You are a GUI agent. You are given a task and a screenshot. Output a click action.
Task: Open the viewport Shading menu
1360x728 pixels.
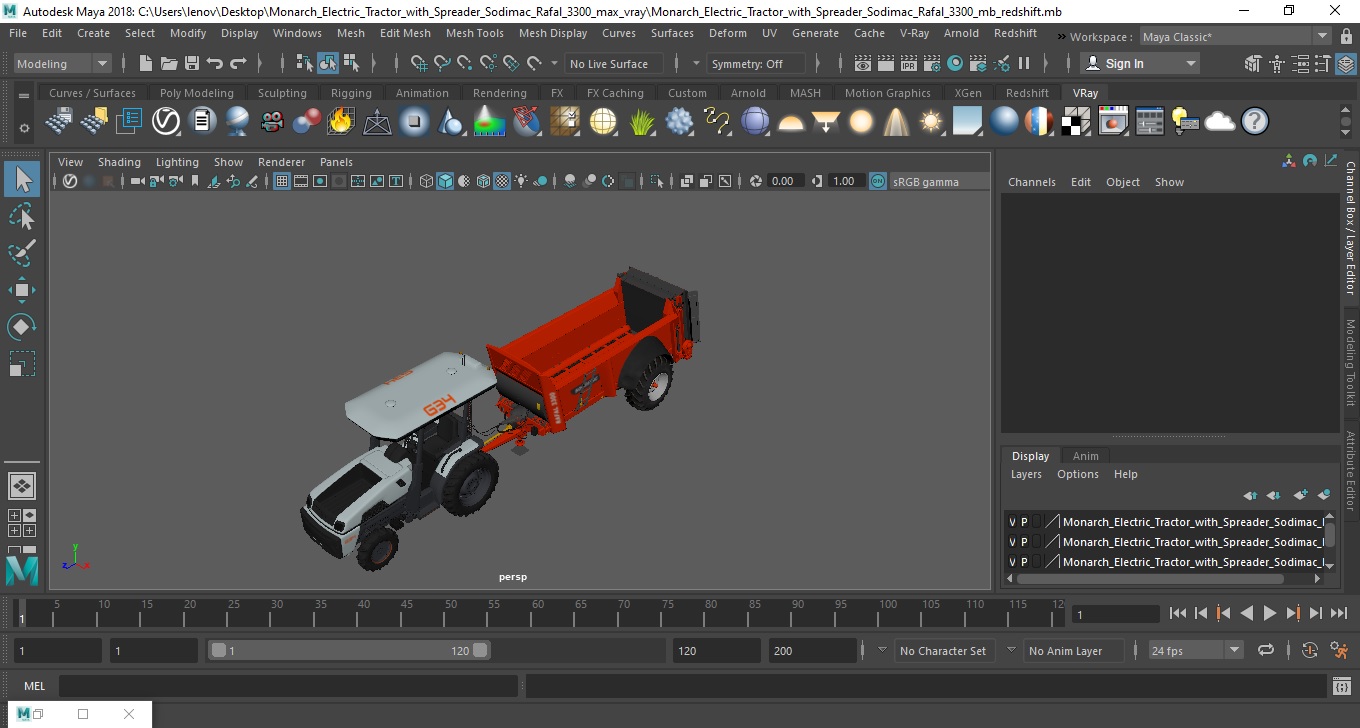click(119, 162)
